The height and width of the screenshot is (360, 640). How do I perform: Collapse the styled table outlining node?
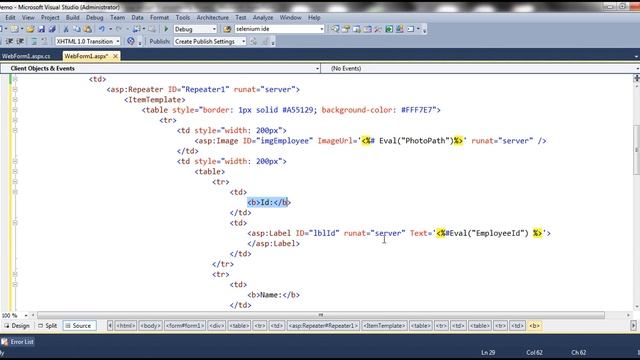(15, 110)
